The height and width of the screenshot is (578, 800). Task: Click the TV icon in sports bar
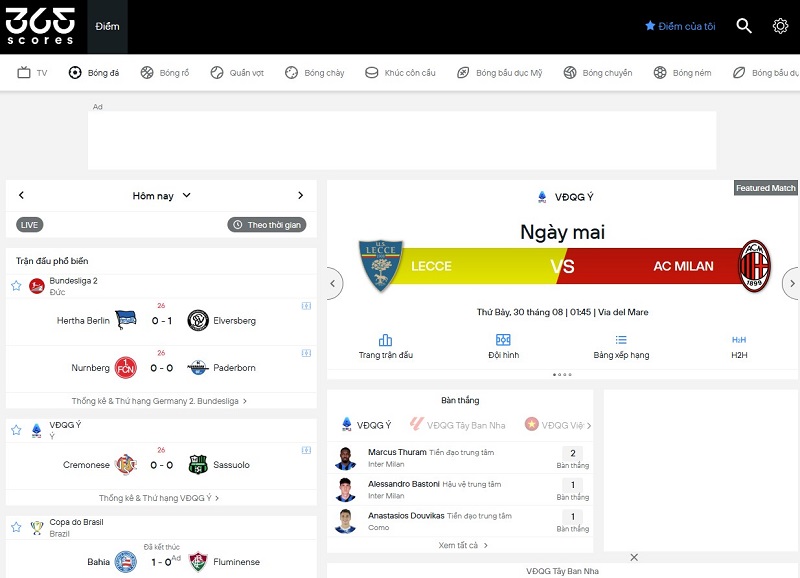click(x=24, y=72)
